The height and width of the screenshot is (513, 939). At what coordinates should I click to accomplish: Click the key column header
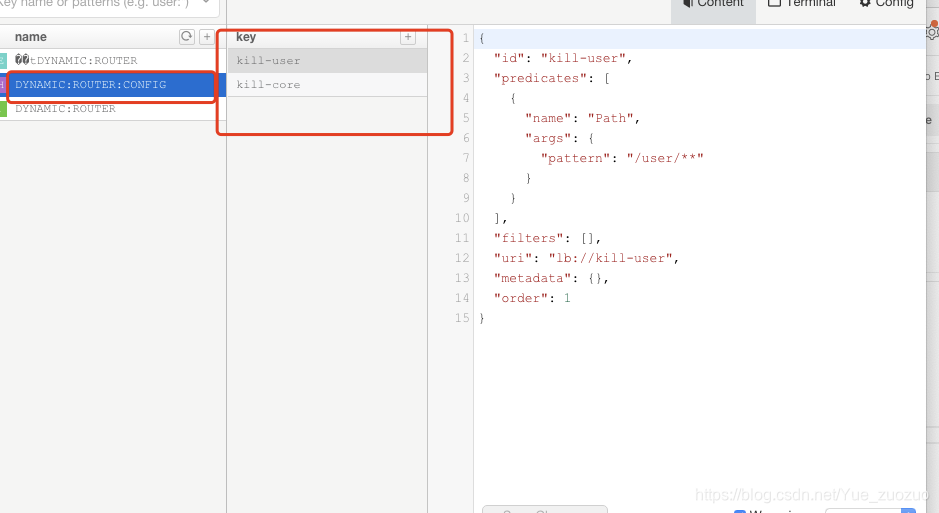tap(246, 37)
